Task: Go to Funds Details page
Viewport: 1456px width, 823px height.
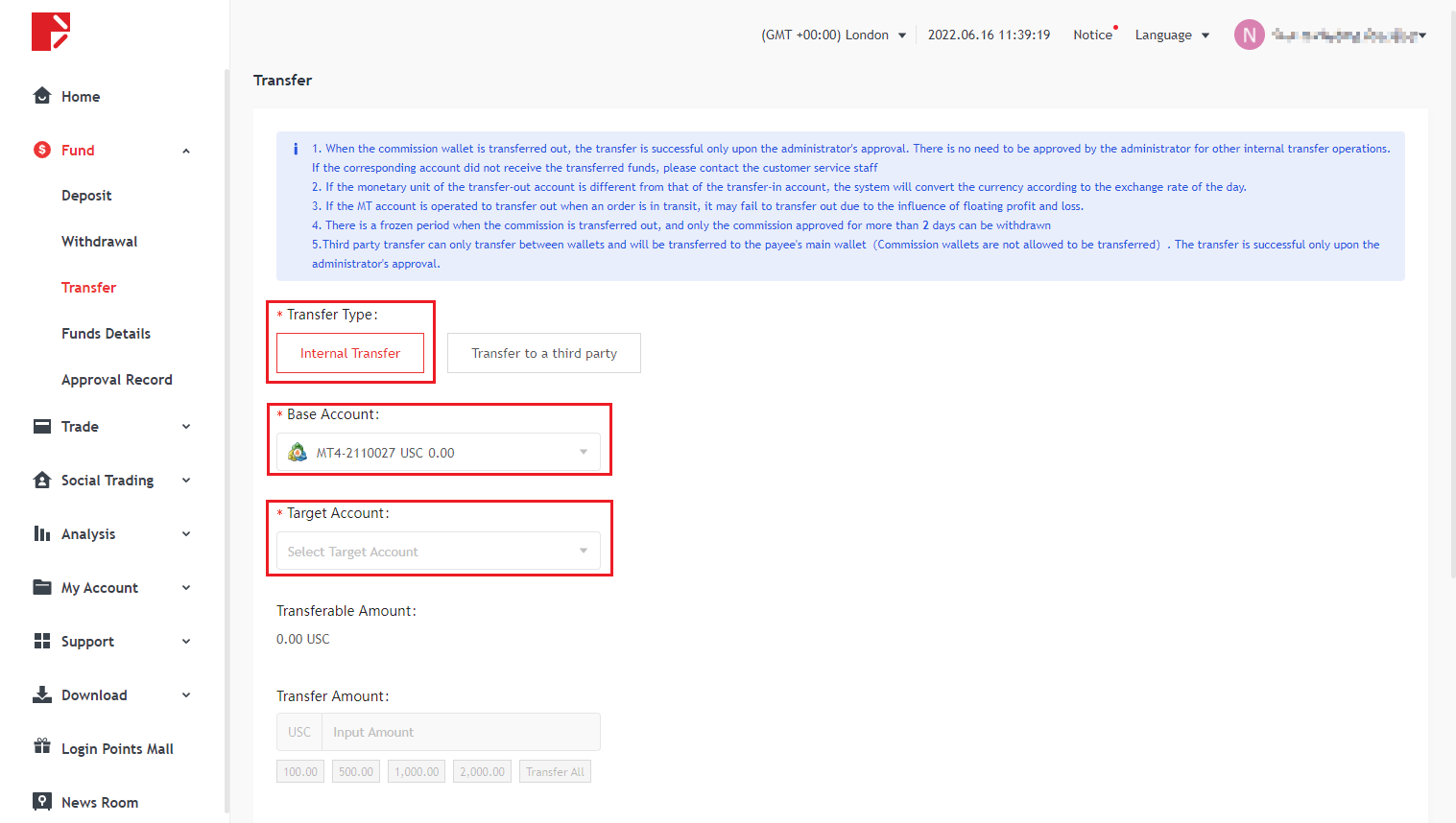Action: [106, 334]
